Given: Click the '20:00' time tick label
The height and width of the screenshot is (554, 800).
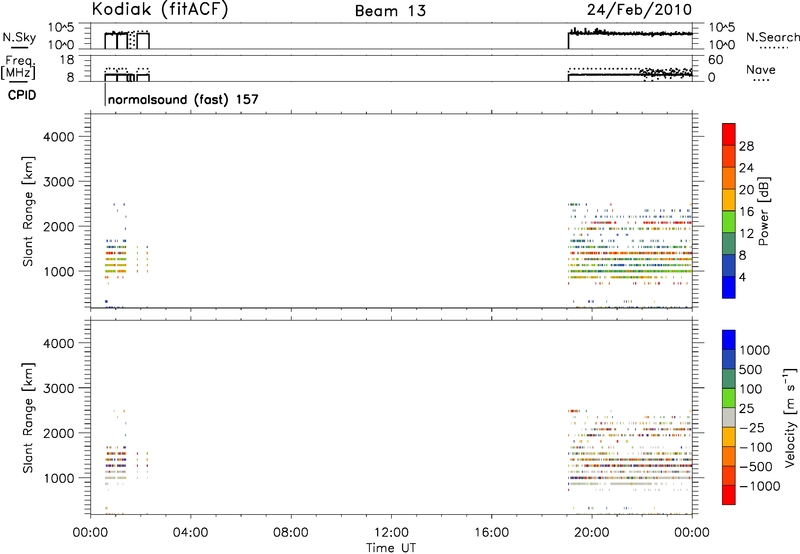Looking at the screenshot, I should coord(591,533).
